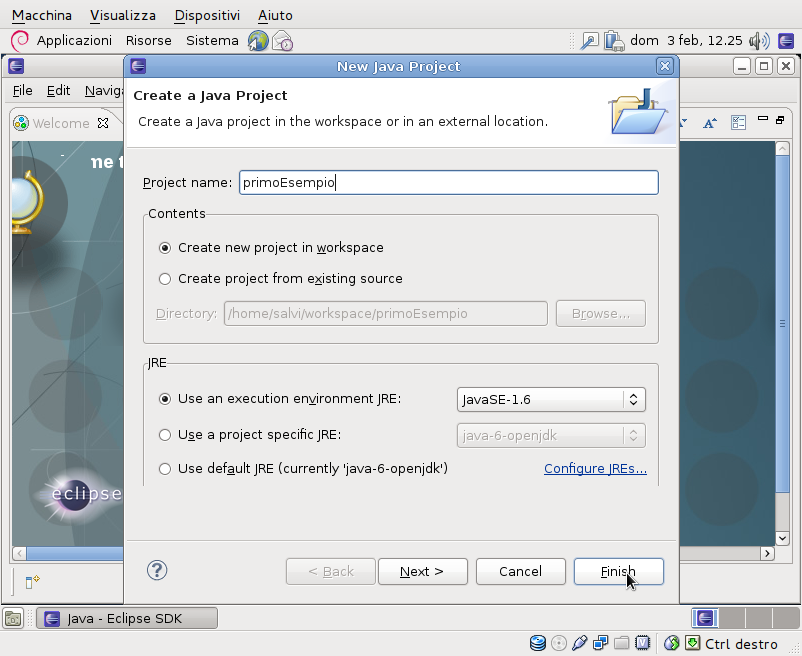Click the Cancel button
802x656 pixels.
pos(521,571)
